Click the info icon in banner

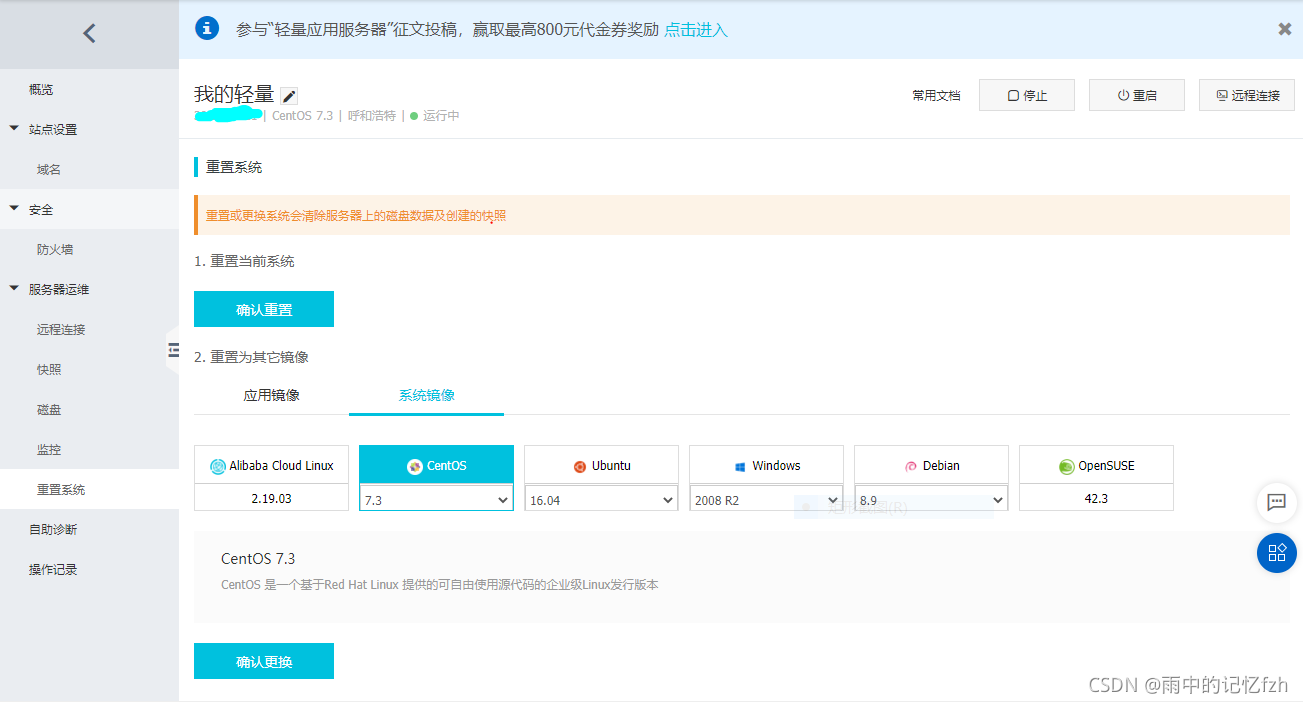(x=207, y=28)
